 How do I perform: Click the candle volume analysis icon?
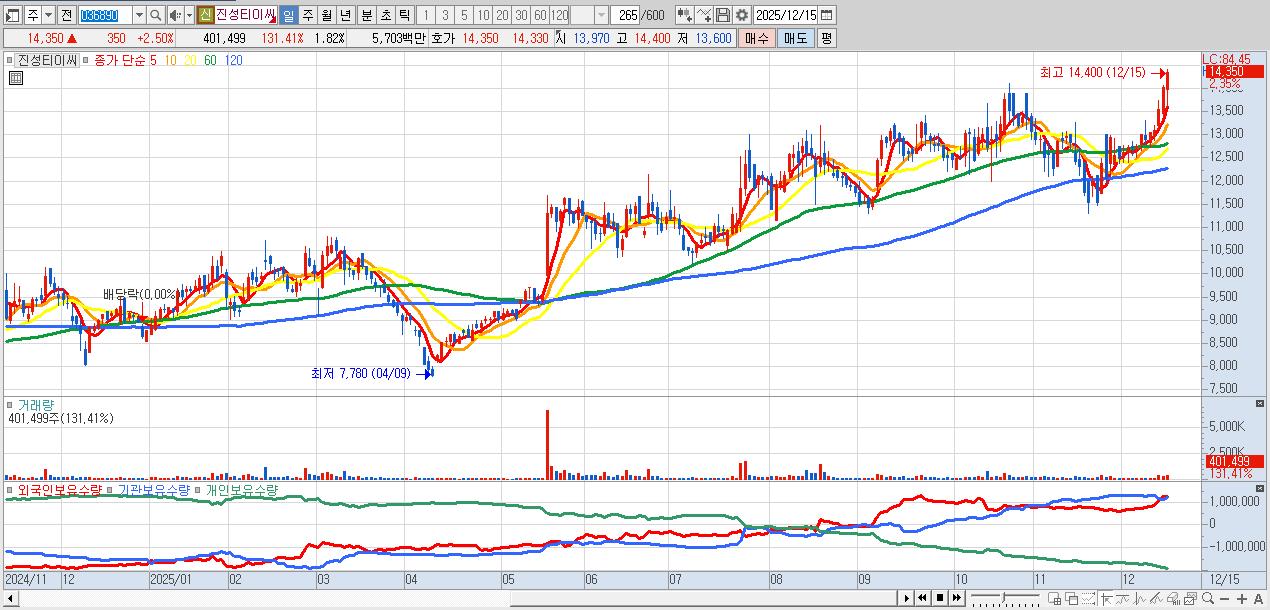[x=1173, y=599]
